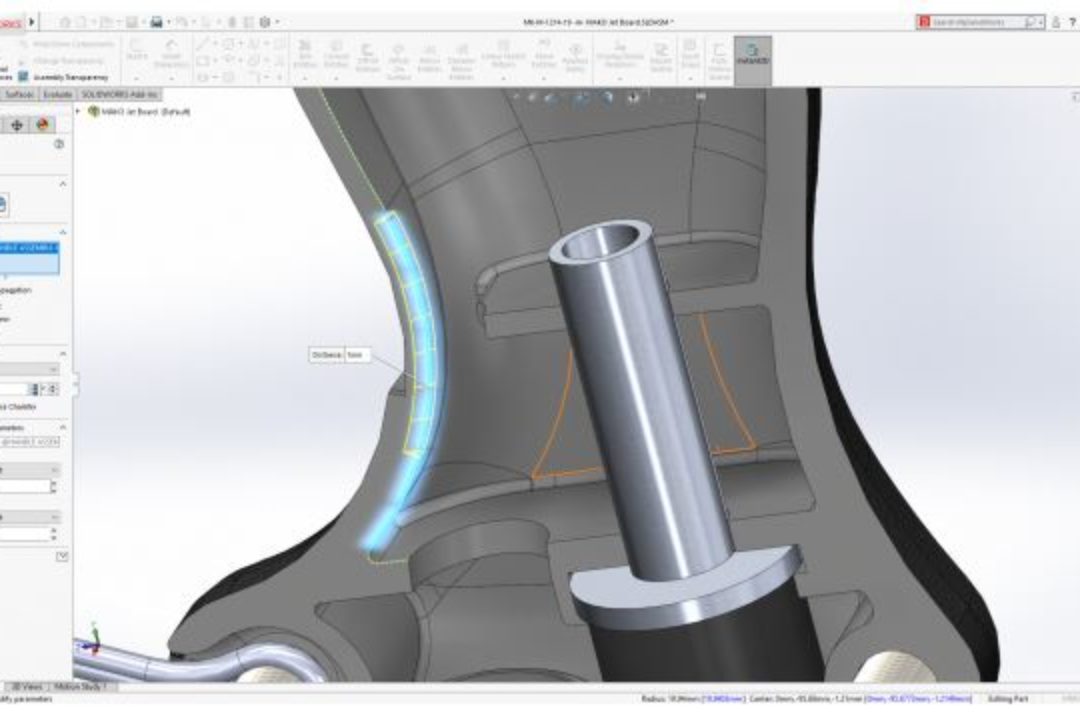1080x720 pixels.
Task: Open the 3D Views tab
Action: coord(28,687)
